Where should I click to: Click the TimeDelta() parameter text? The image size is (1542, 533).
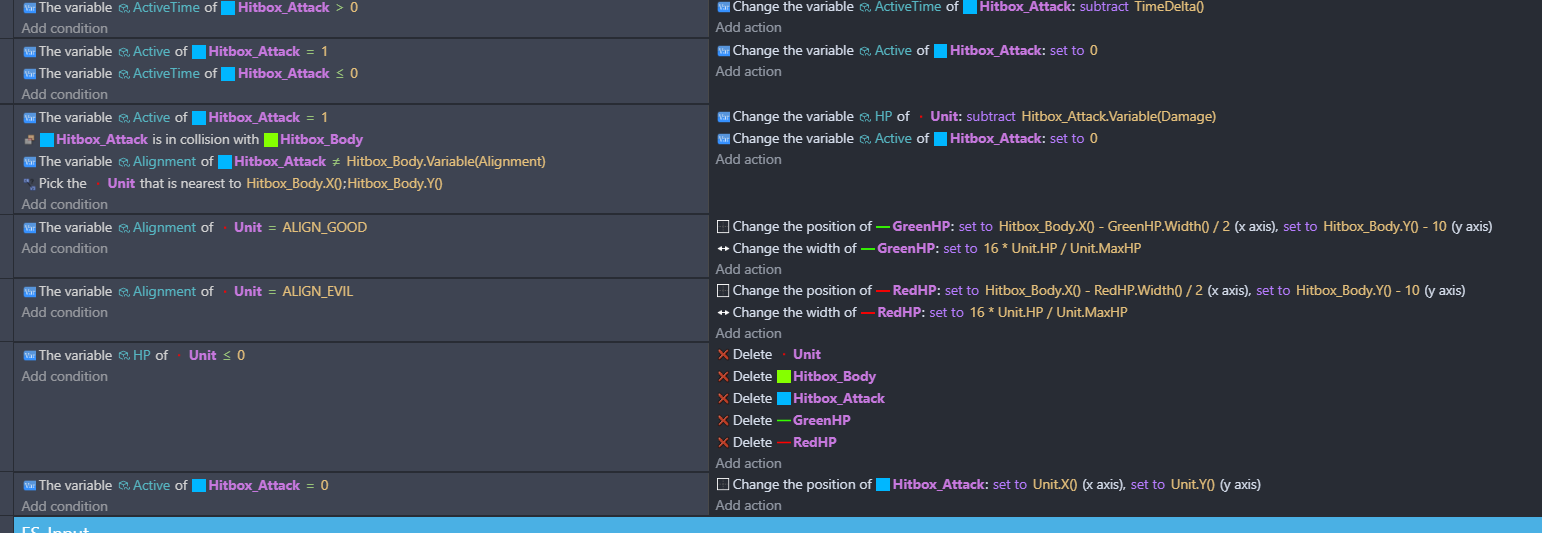click(x=1169, y=6)
